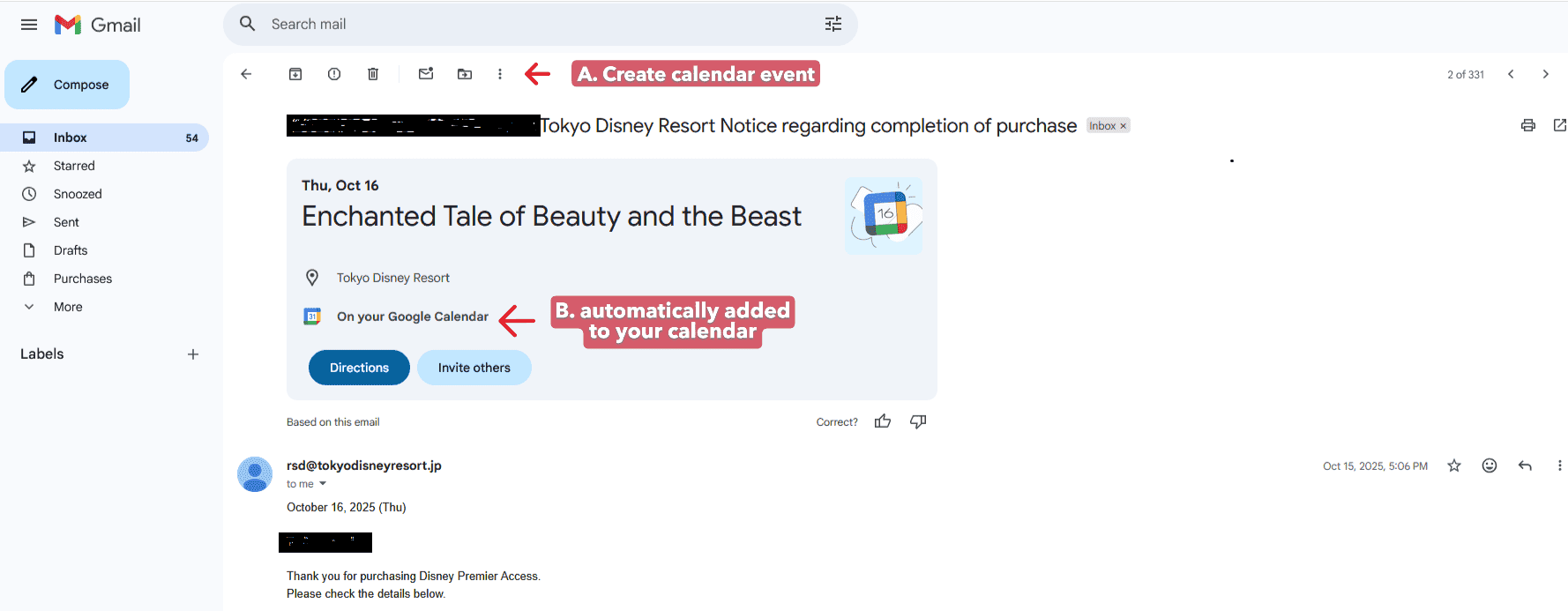
Task: Rate the event summary with thumbs down
Action: click(917, 421)
